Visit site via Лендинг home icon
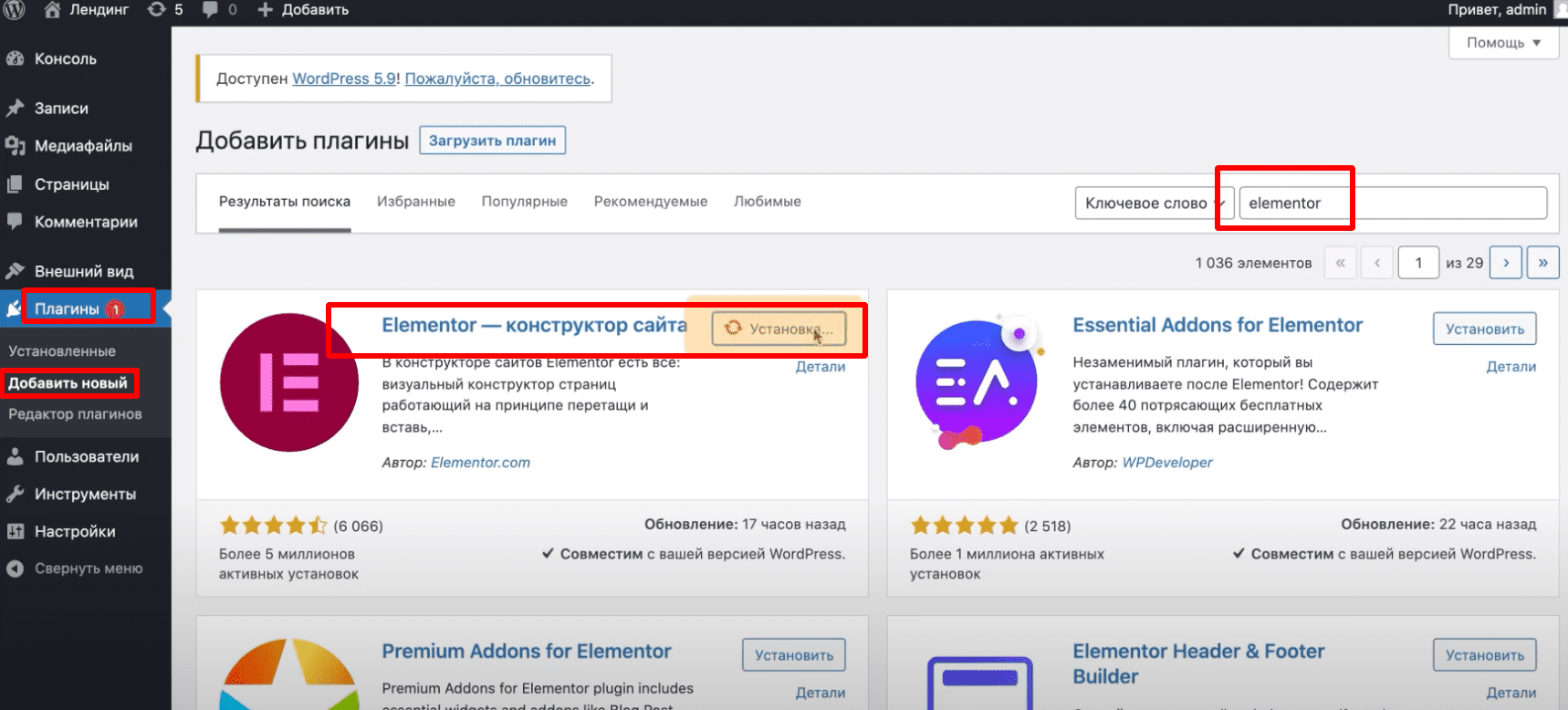The height and width of the screenshot is (710, 1568). [52, 10]
